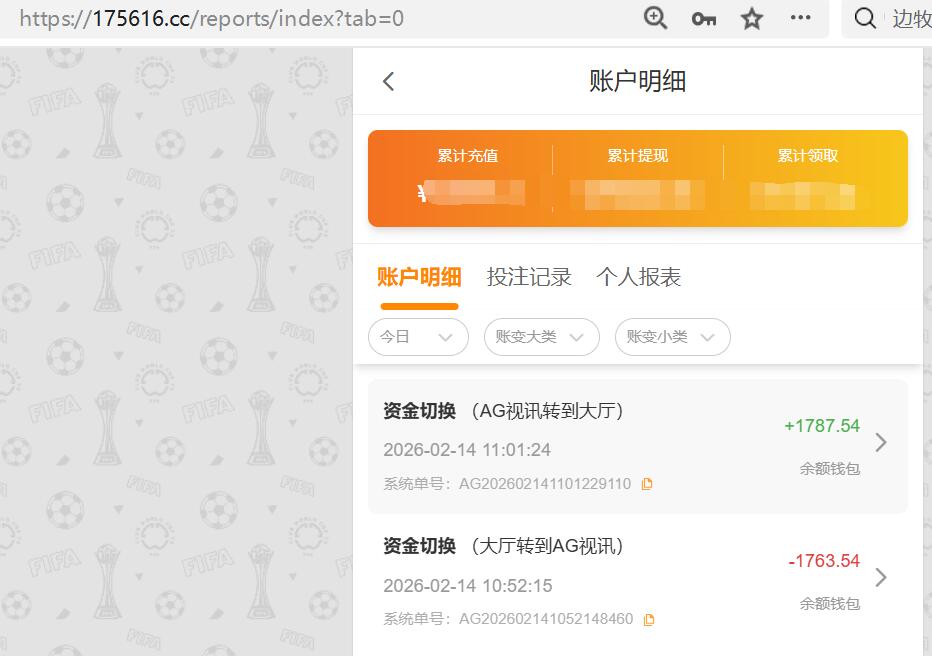Expand the 账变大类 filter dropdown

point(541,337)
